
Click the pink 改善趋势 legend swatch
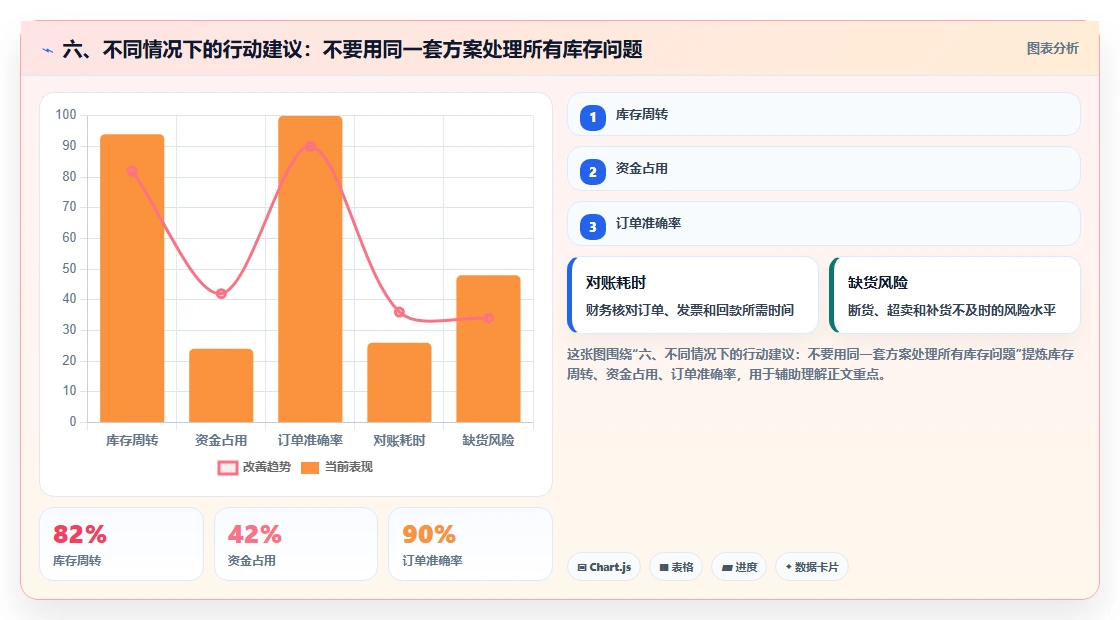click(227, 468)
